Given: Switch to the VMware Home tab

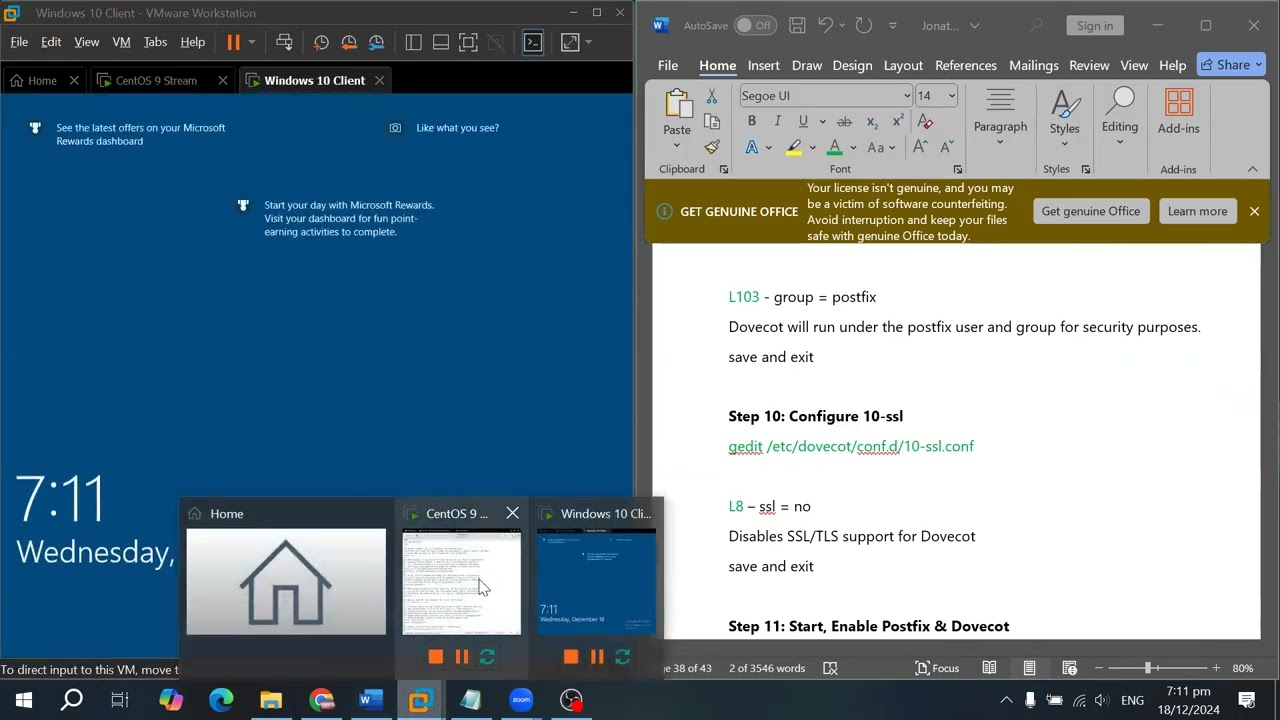Looking at the screenshot, I should tap(42, 80).
